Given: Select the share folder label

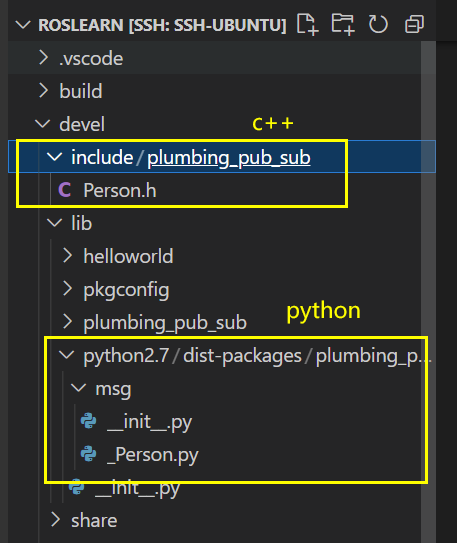Looking at the screenshot, I should (x=94, y=520).
